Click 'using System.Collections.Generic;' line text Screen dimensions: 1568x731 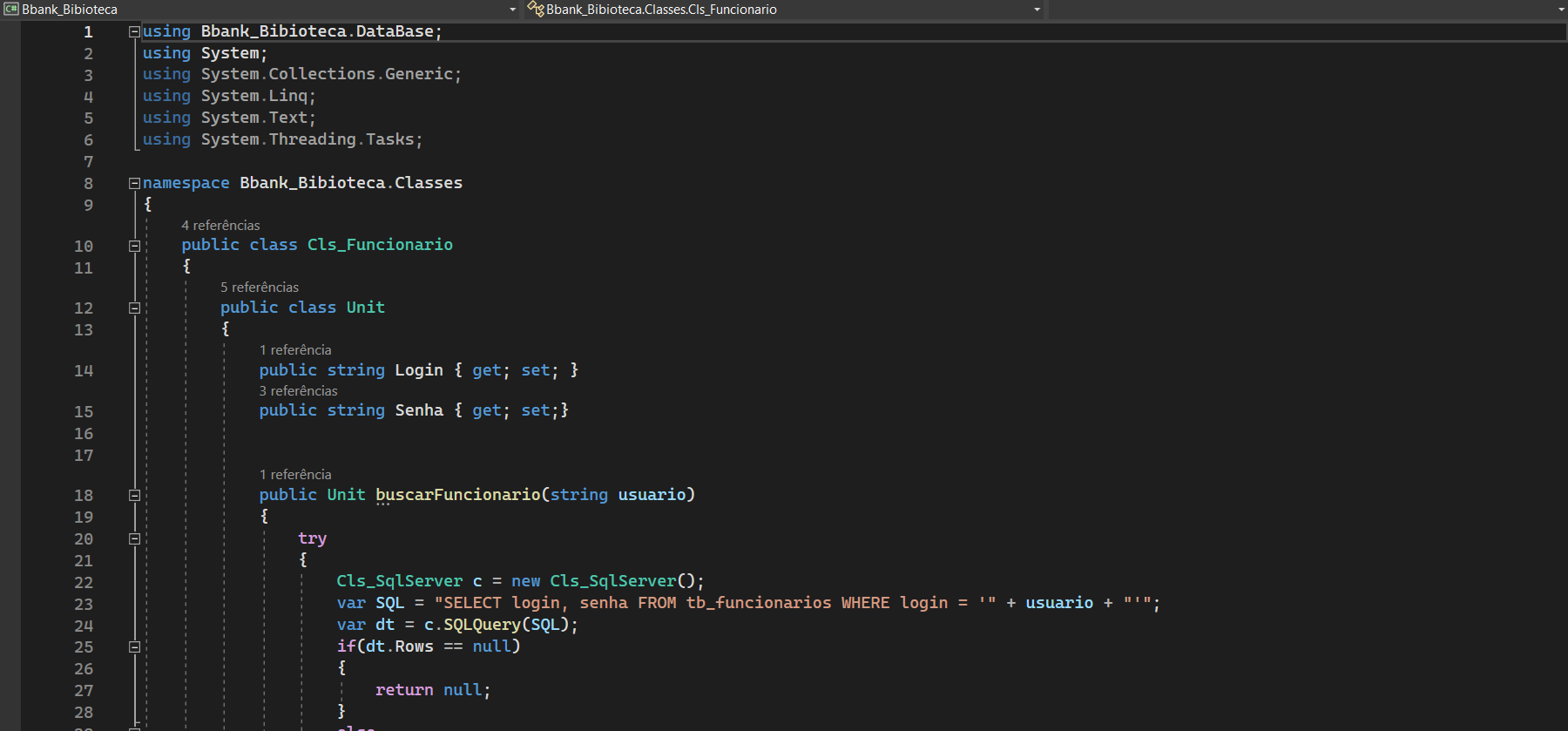302,74
